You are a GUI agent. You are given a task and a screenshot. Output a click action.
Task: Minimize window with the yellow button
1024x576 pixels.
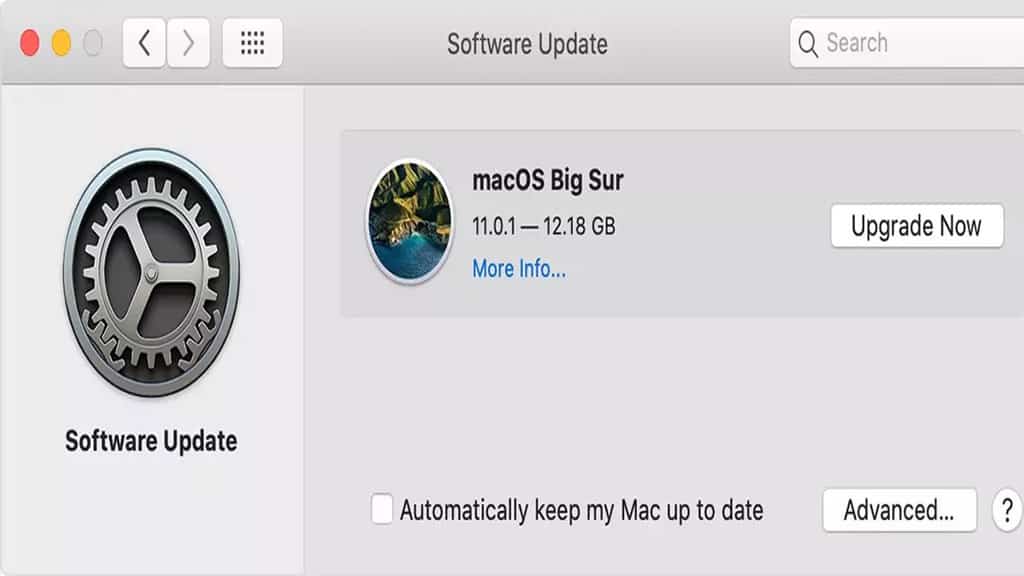[61, 43]
